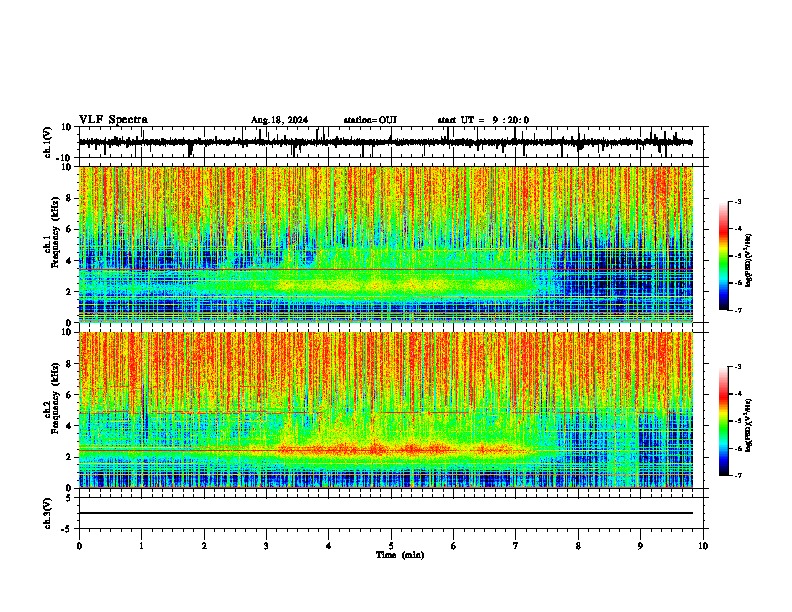792x612 pixels.
Task: Click the ch.2 colorbar "-7" bottom value
Action: (x=738, y=475)
